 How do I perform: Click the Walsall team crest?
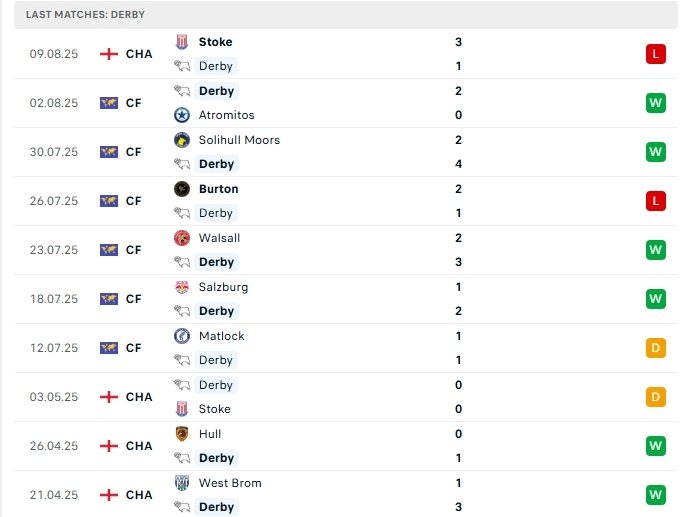pos(182,238)
